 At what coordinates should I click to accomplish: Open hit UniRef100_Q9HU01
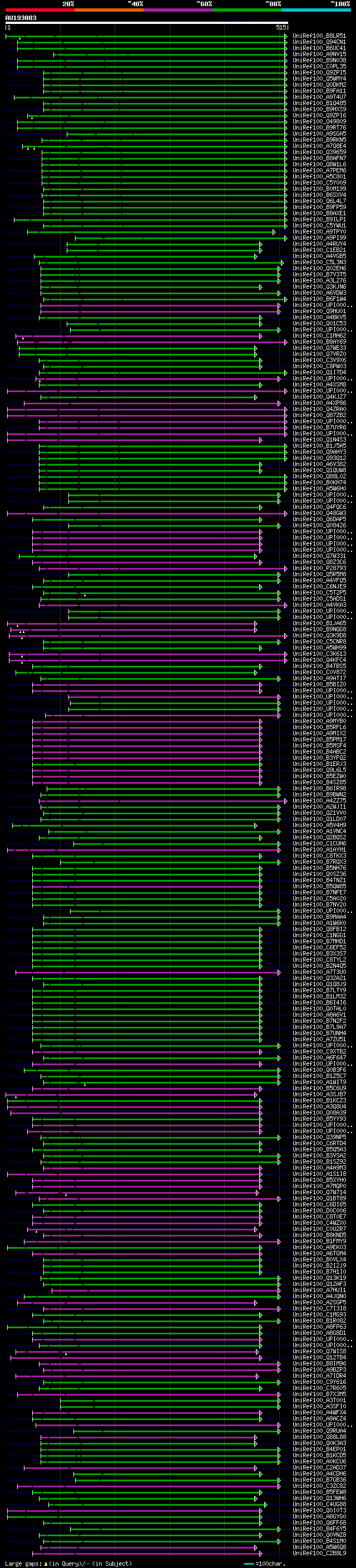click(319, 311)
